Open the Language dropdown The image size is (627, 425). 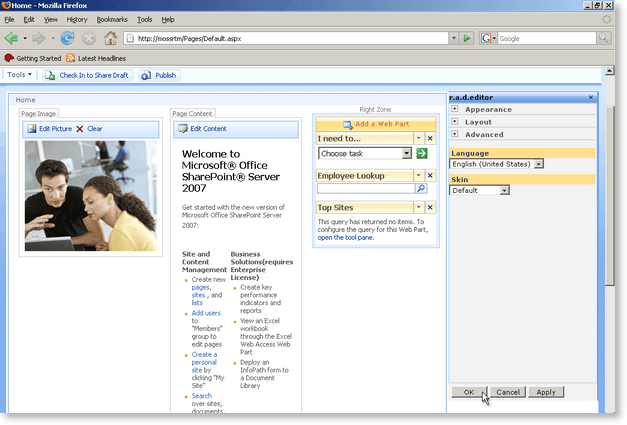click(x=539, y=164)
